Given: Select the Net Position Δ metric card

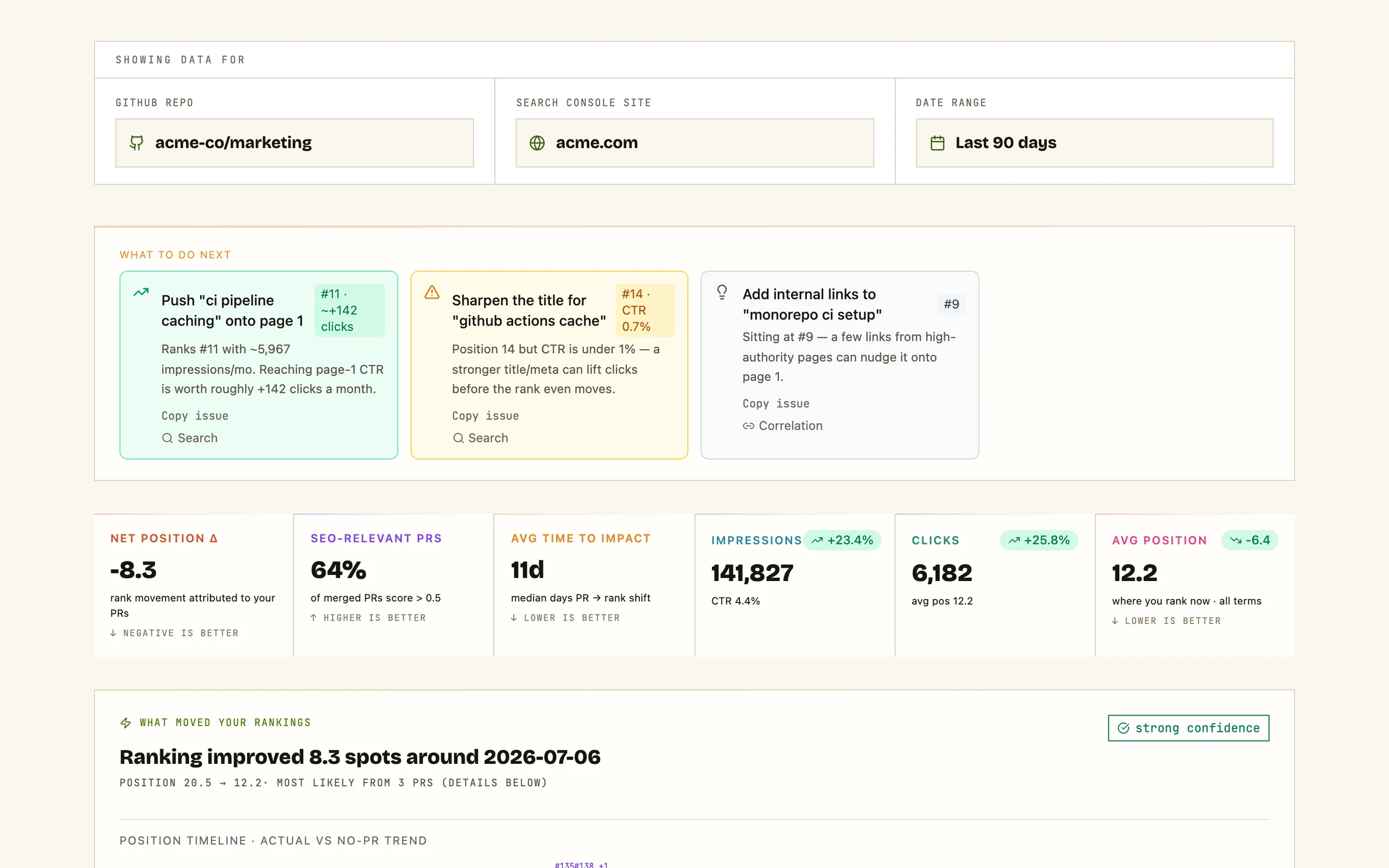Looking at the screenshot, I should 193,585.
